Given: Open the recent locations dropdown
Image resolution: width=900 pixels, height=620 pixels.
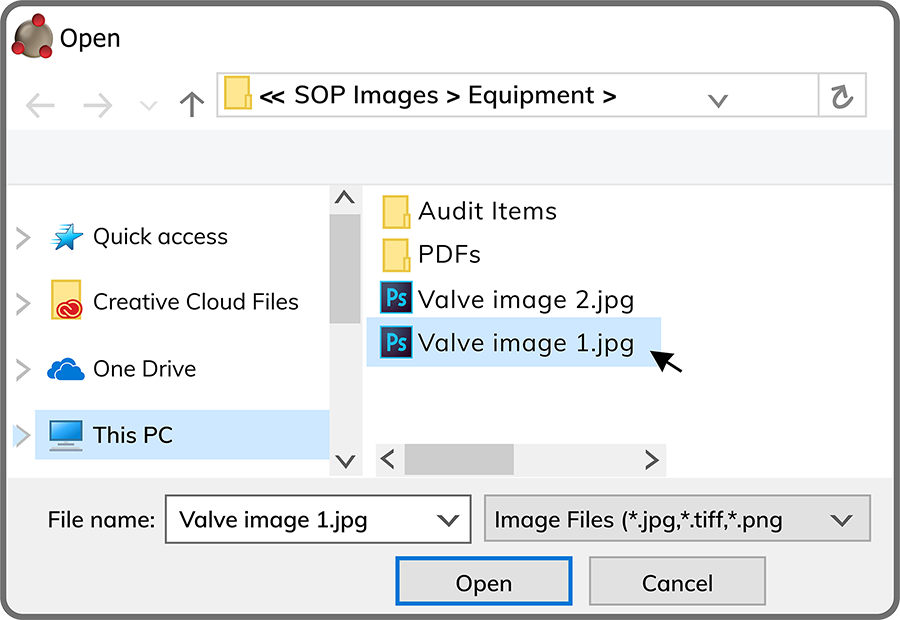Looking at the screenshot, I should pos(149,106).
